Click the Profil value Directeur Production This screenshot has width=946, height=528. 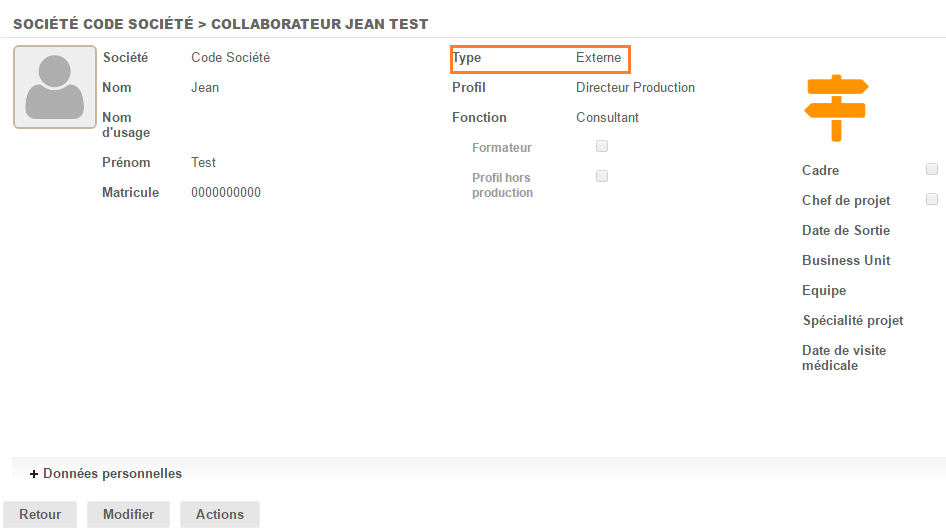635,88
